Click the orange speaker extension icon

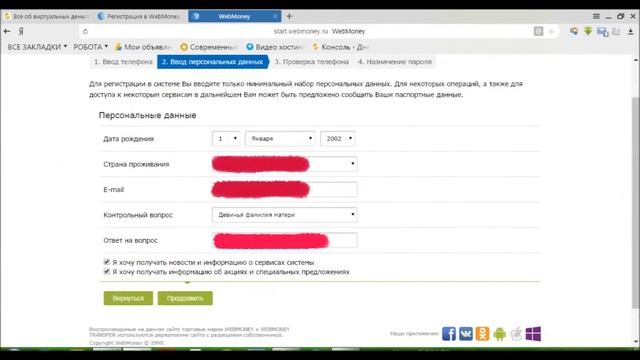[574, 31]
